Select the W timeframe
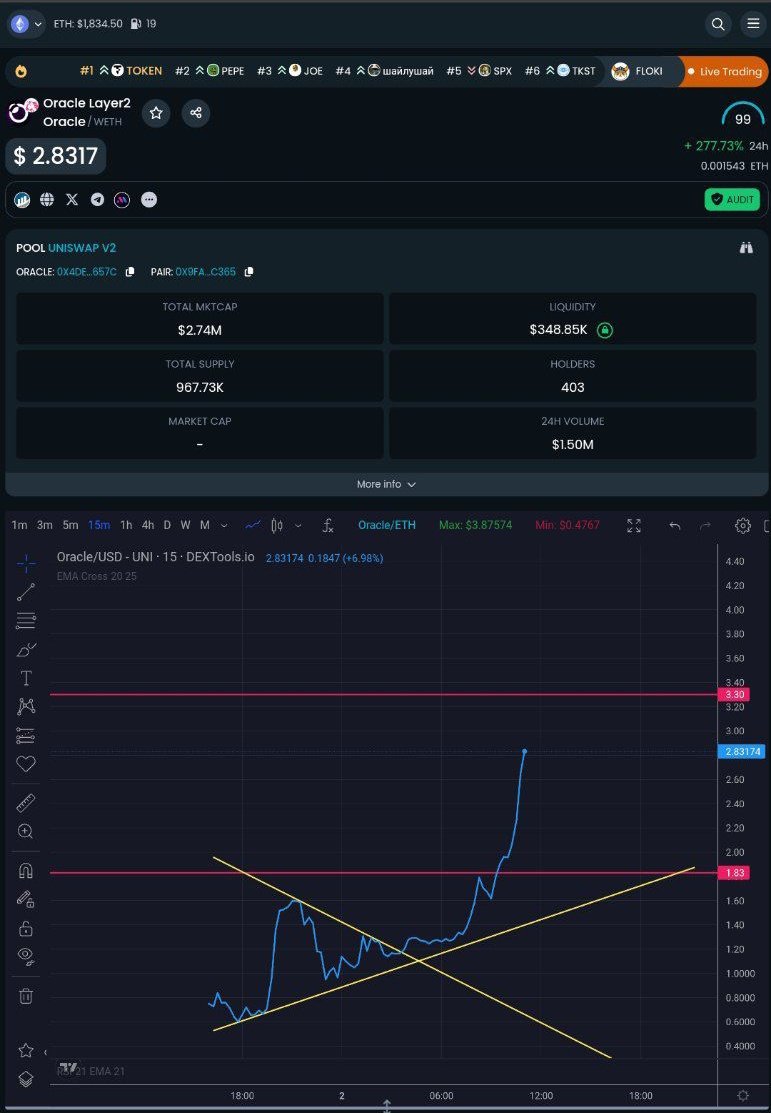Viewport: 771px width, 1113px height. tap(185, 525)
